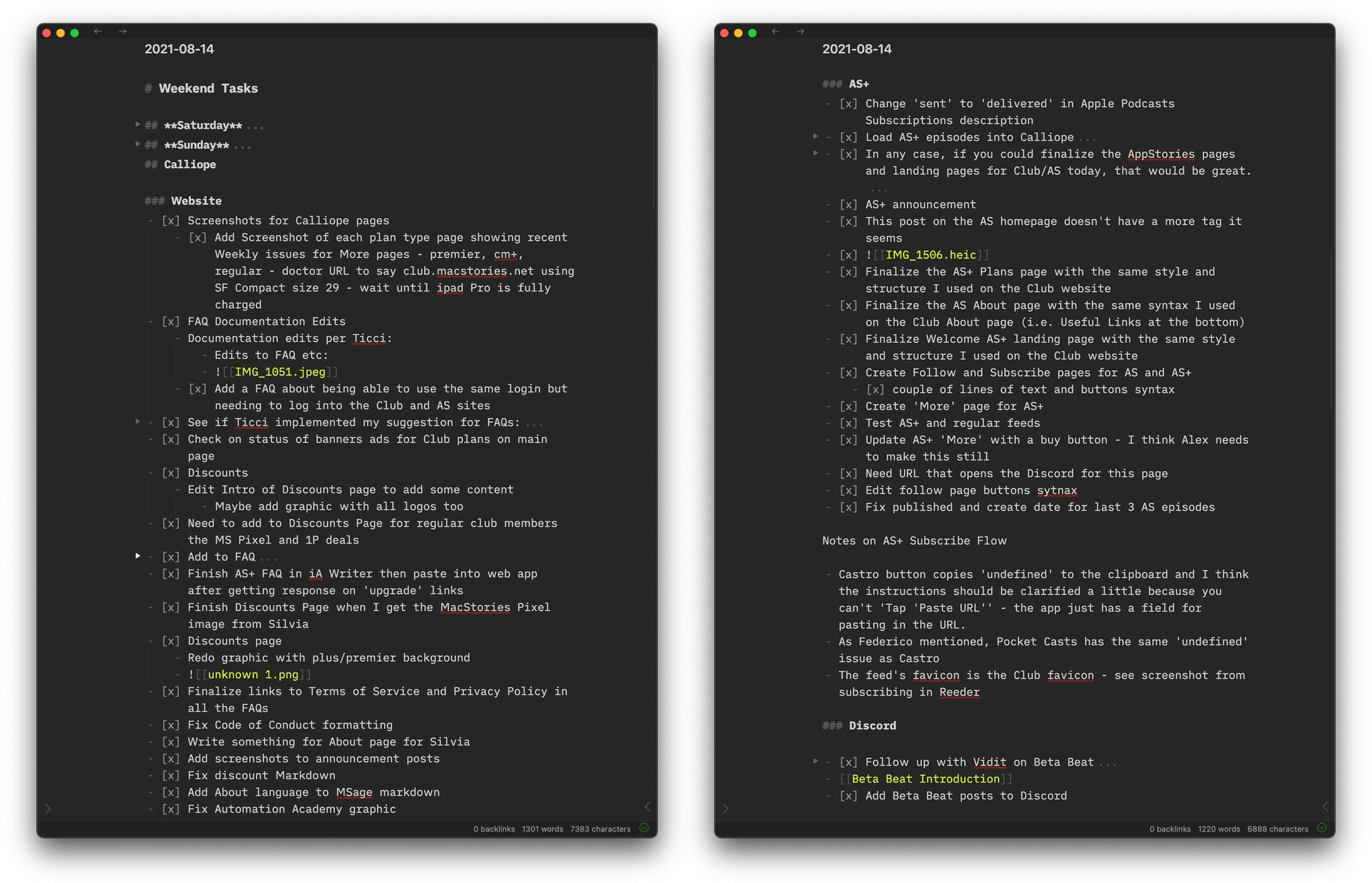This screenshot has height=883, width=1372.
Task: Click left window vertical scrollbar
Action: [653, 137]
